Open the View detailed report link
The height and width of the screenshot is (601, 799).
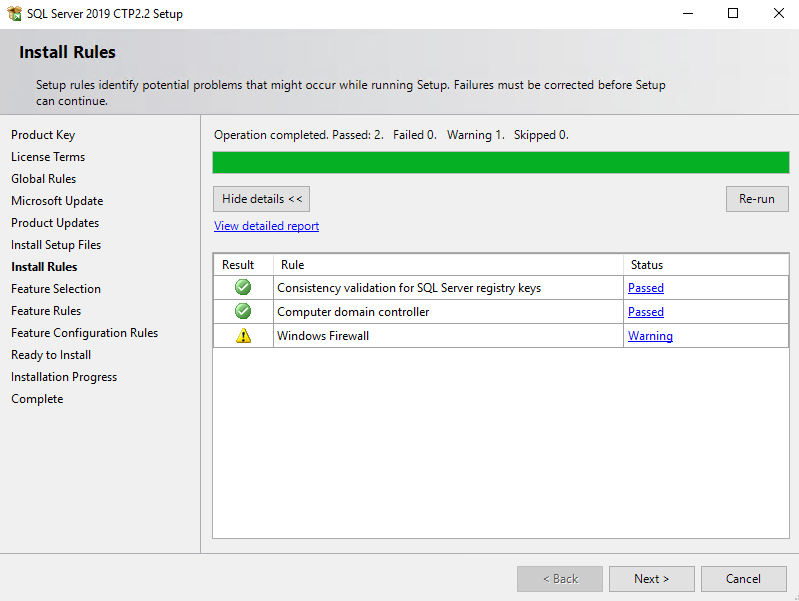coord(267,226)
